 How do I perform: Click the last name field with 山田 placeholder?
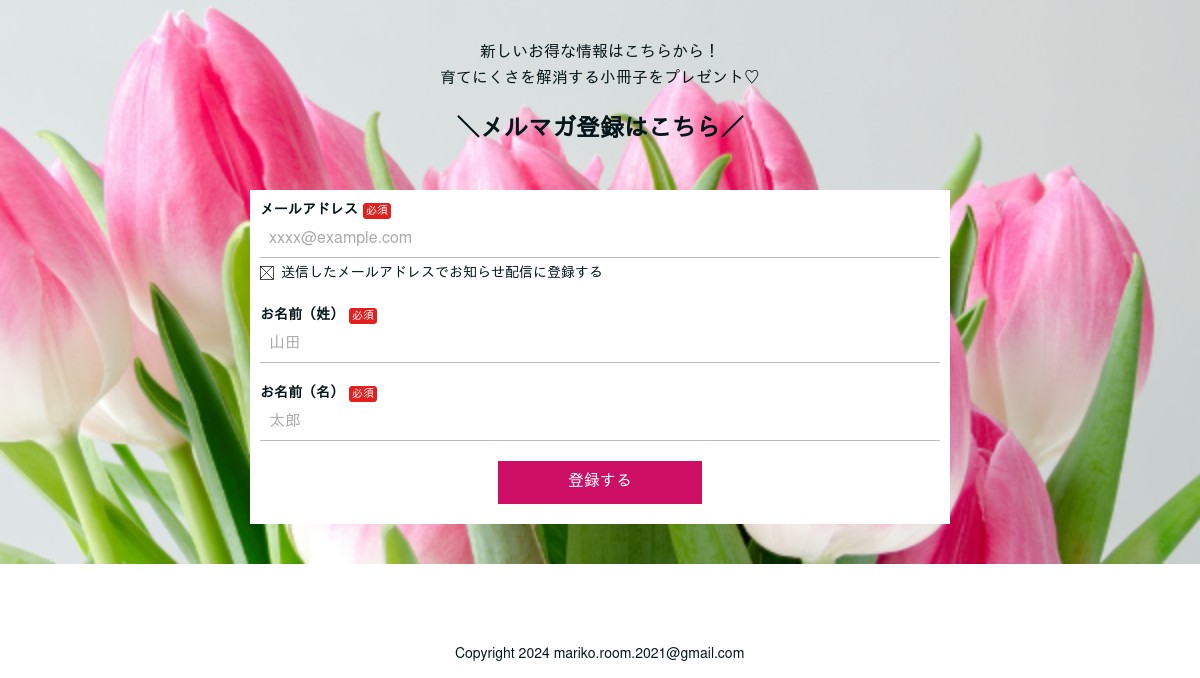[x=600, y=343]
